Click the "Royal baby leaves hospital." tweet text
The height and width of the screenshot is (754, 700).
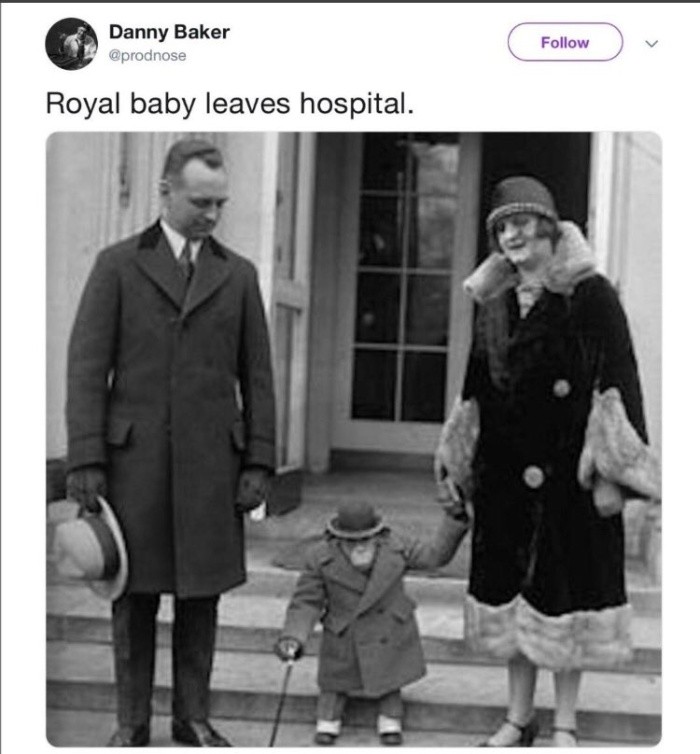(x=229, y=104)
